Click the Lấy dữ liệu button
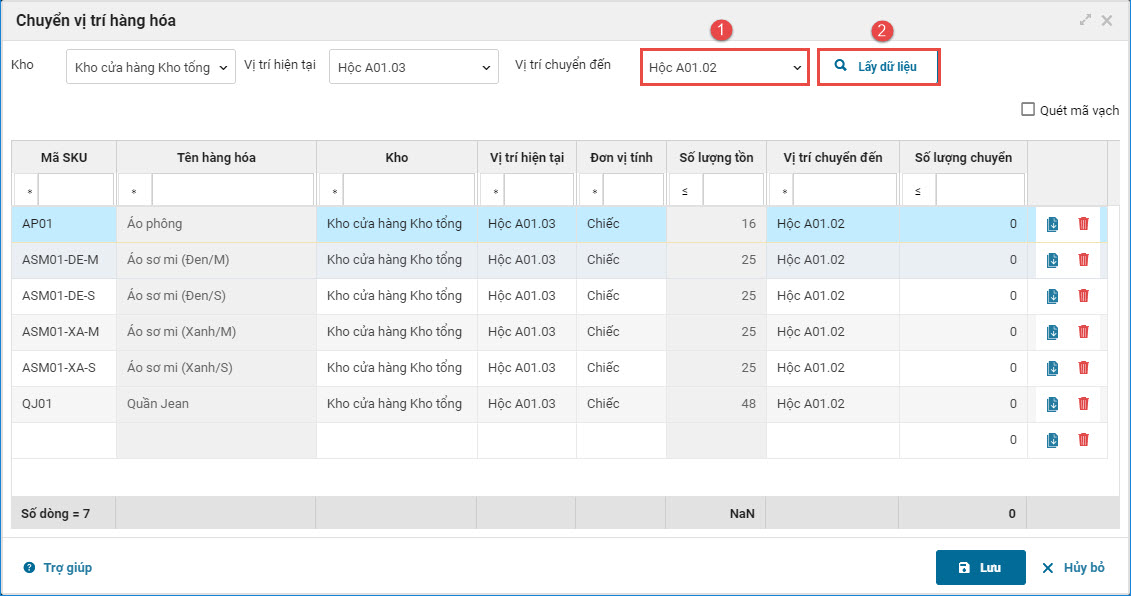Image resolution: width=1131 pixels, height=596 pixels. pos(878,67)
